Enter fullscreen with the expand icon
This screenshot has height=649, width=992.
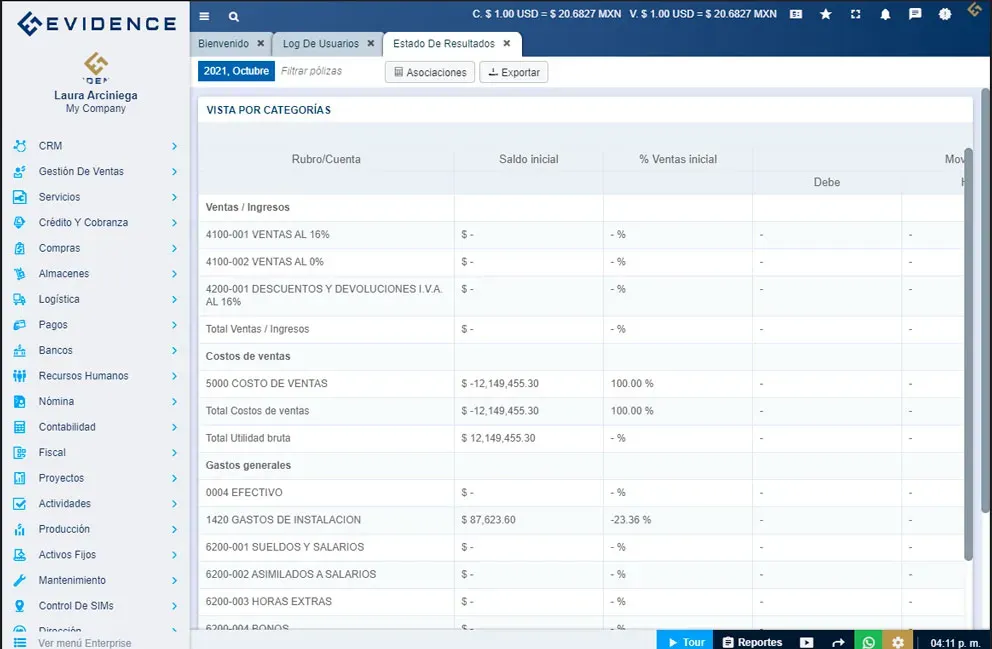tap(855, 13)
